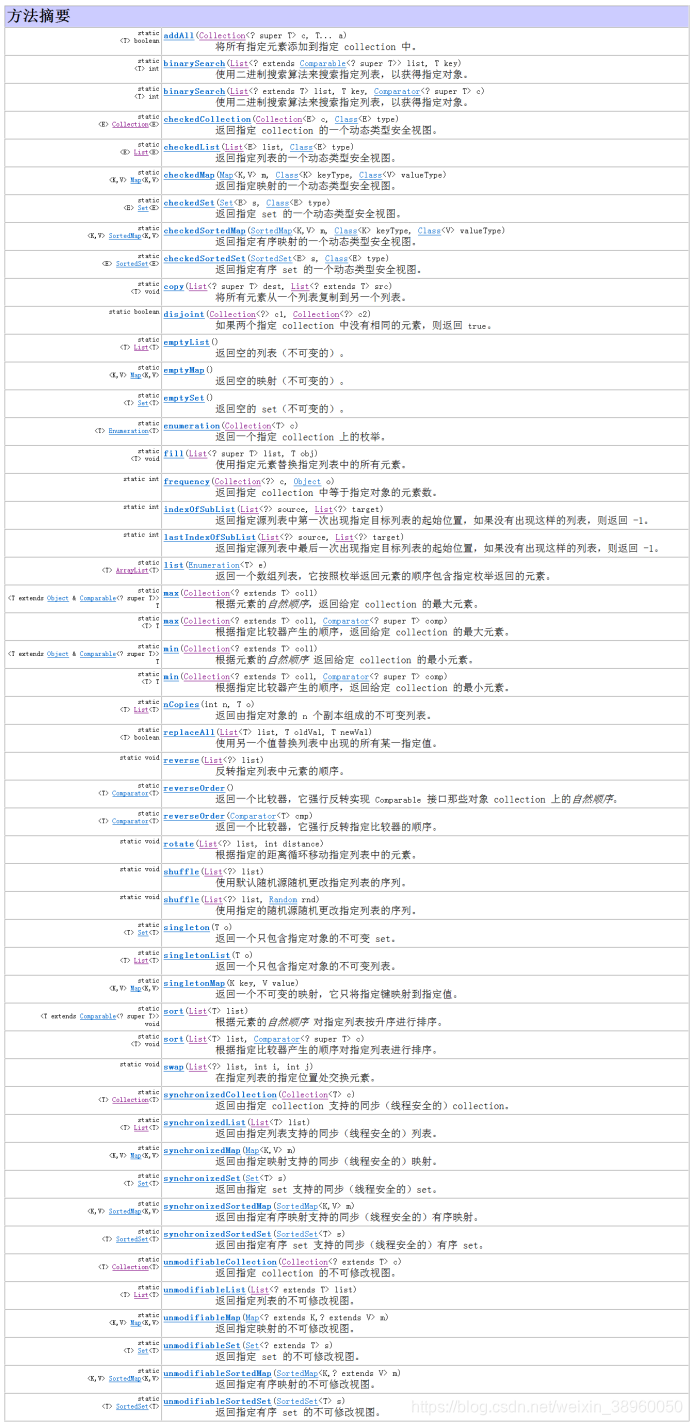Open the unmodifiableMap method link
The width and height of the screenshot is (692, 1425).
201,1318
